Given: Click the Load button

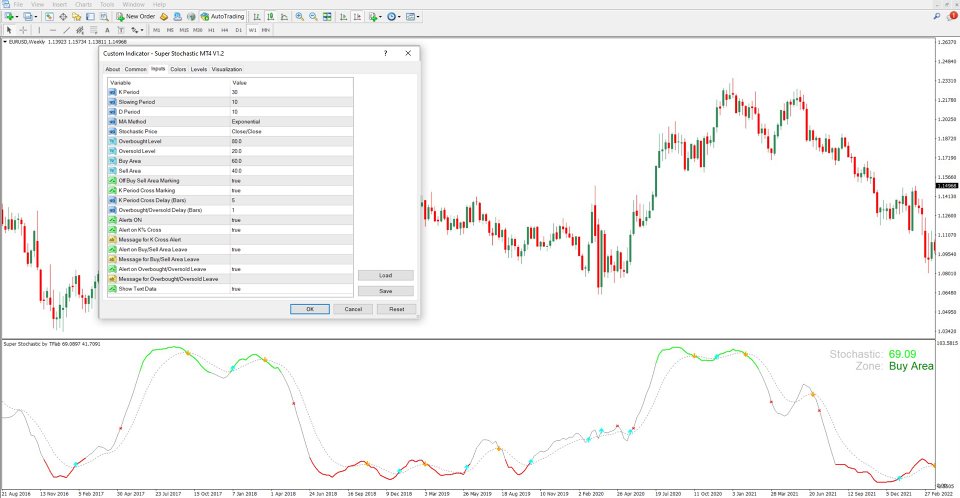Looking at the screenshot, I should [x=385, y=275].
